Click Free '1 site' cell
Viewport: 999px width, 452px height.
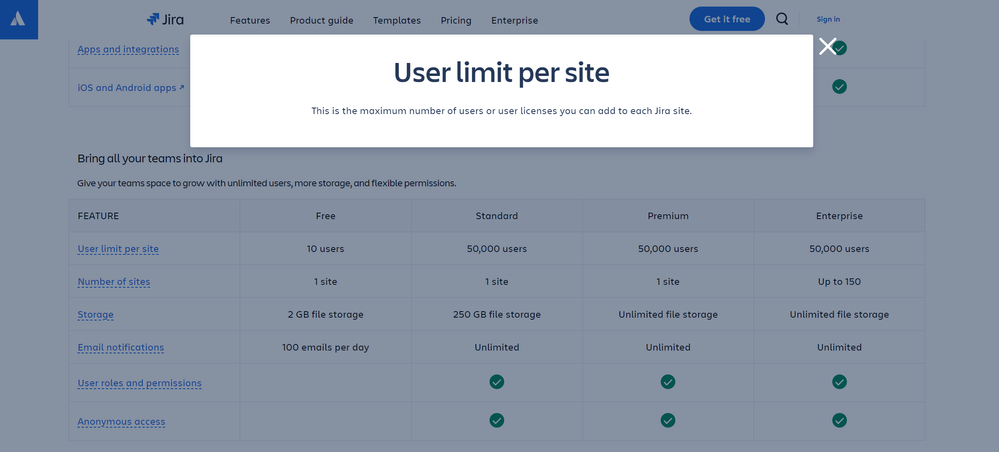326,281
